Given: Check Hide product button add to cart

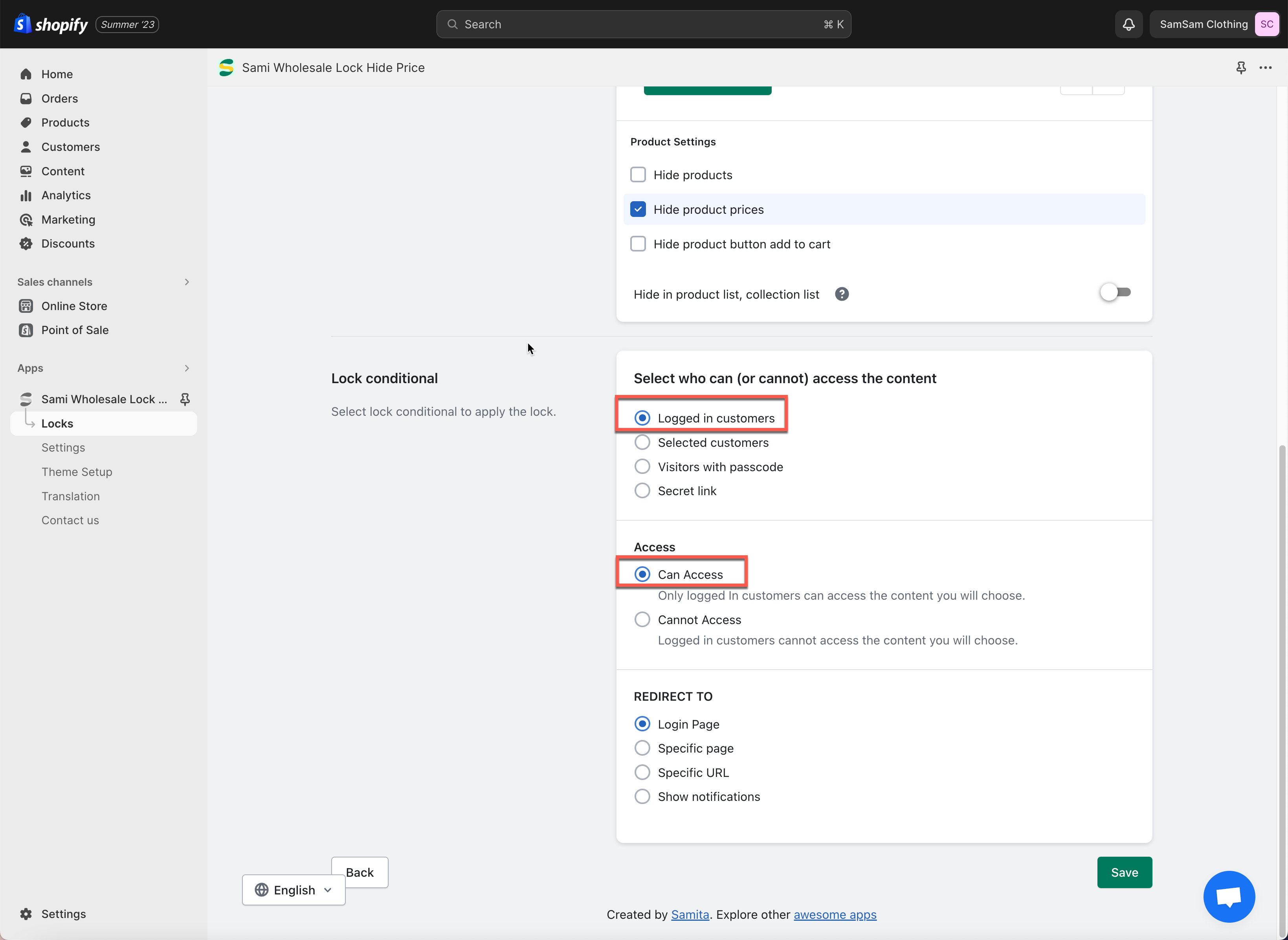Looking at the screenshot, I should point(638,244).
